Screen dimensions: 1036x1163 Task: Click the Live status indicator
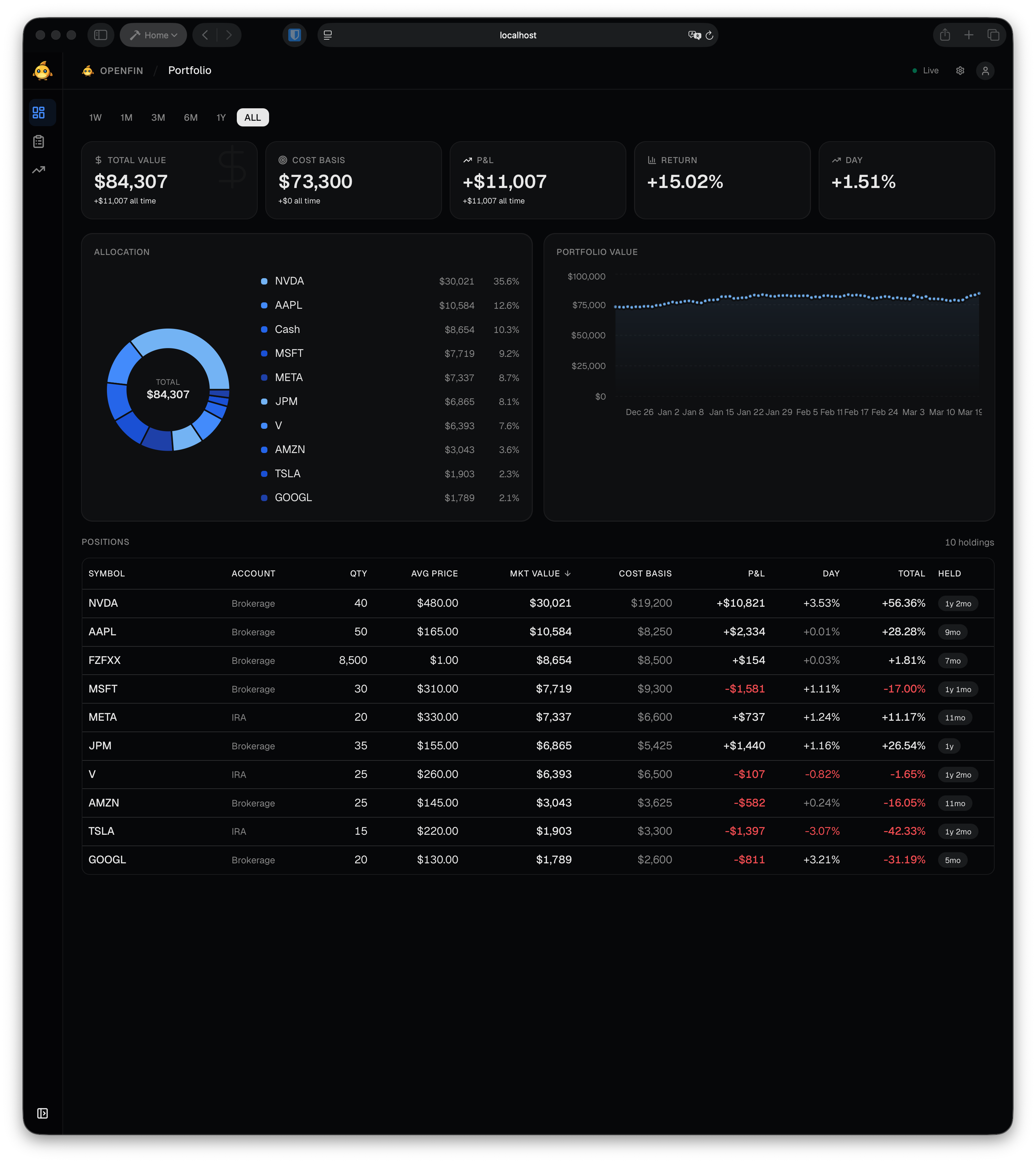point(926,71)
